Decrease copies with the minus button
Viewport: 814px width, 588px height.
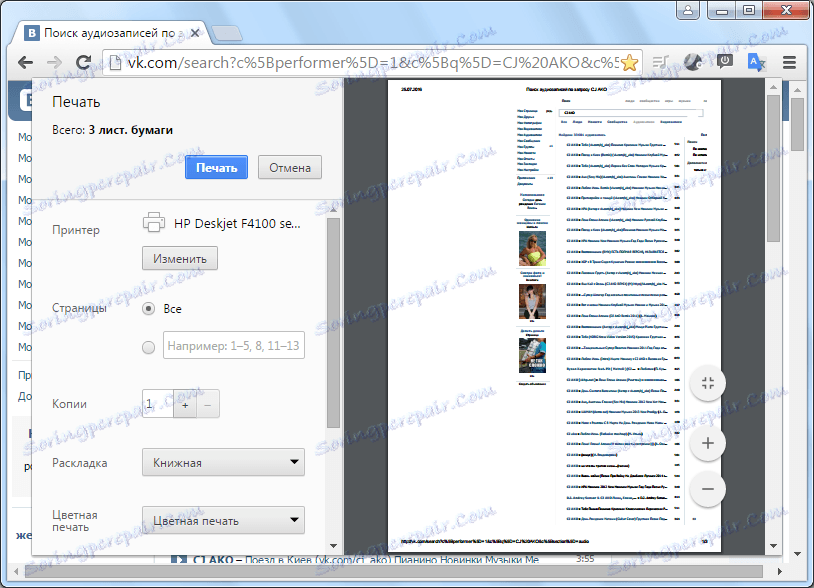tap(208, 404)
